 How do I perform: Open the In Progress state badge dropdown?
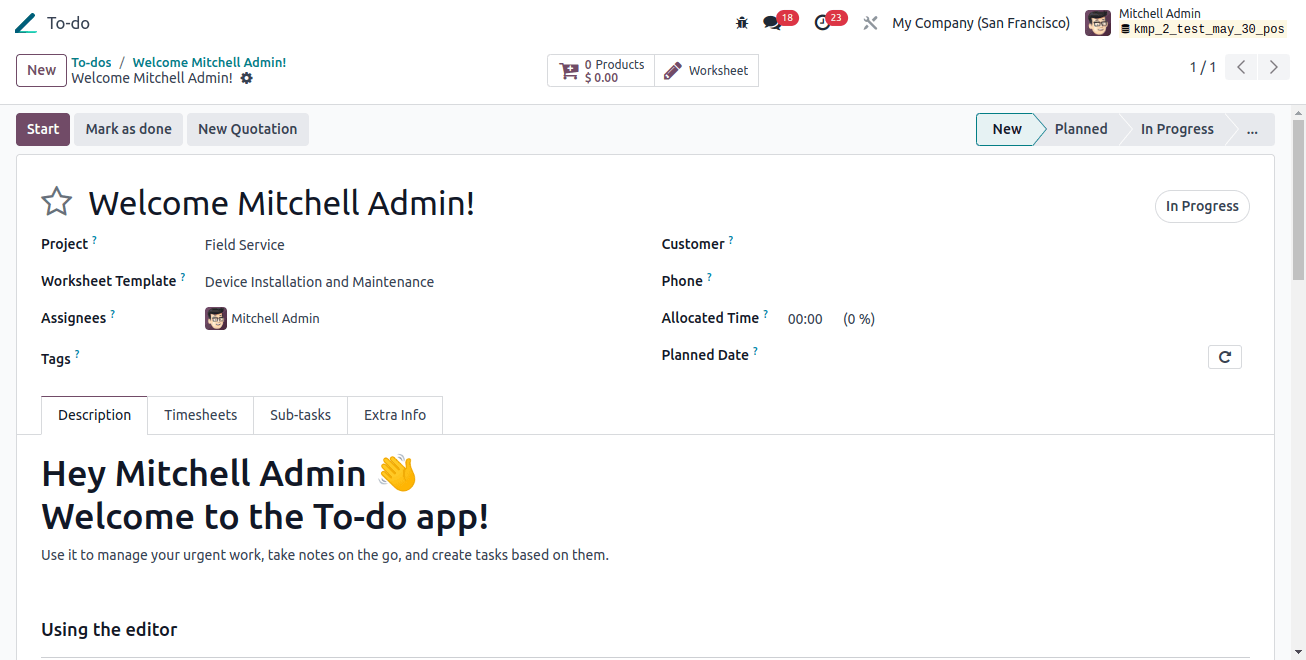[x=1202, y=206]
